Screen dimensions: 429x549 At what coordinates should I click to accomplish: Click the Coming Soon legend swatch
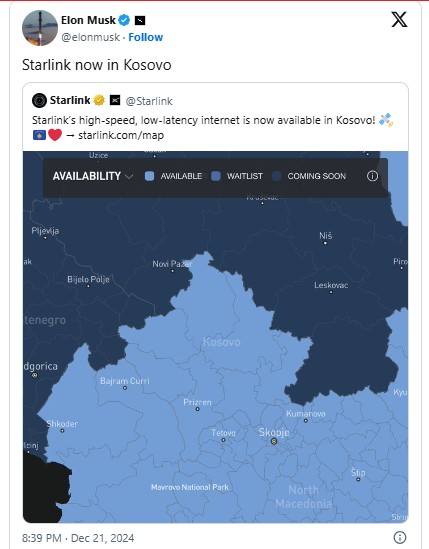[277, 176]
